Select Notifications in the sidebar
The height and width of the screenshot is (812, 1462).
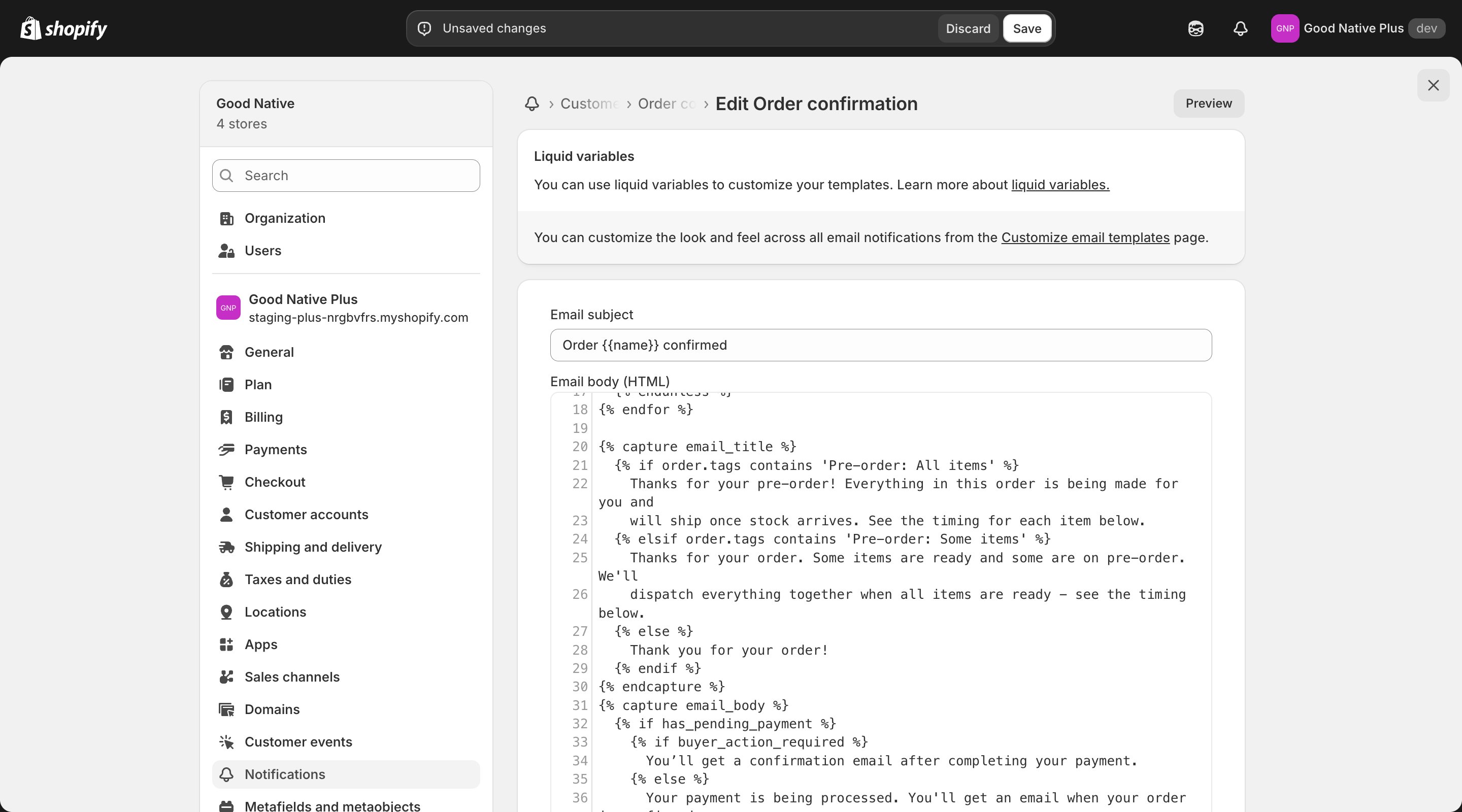[346, 774]
